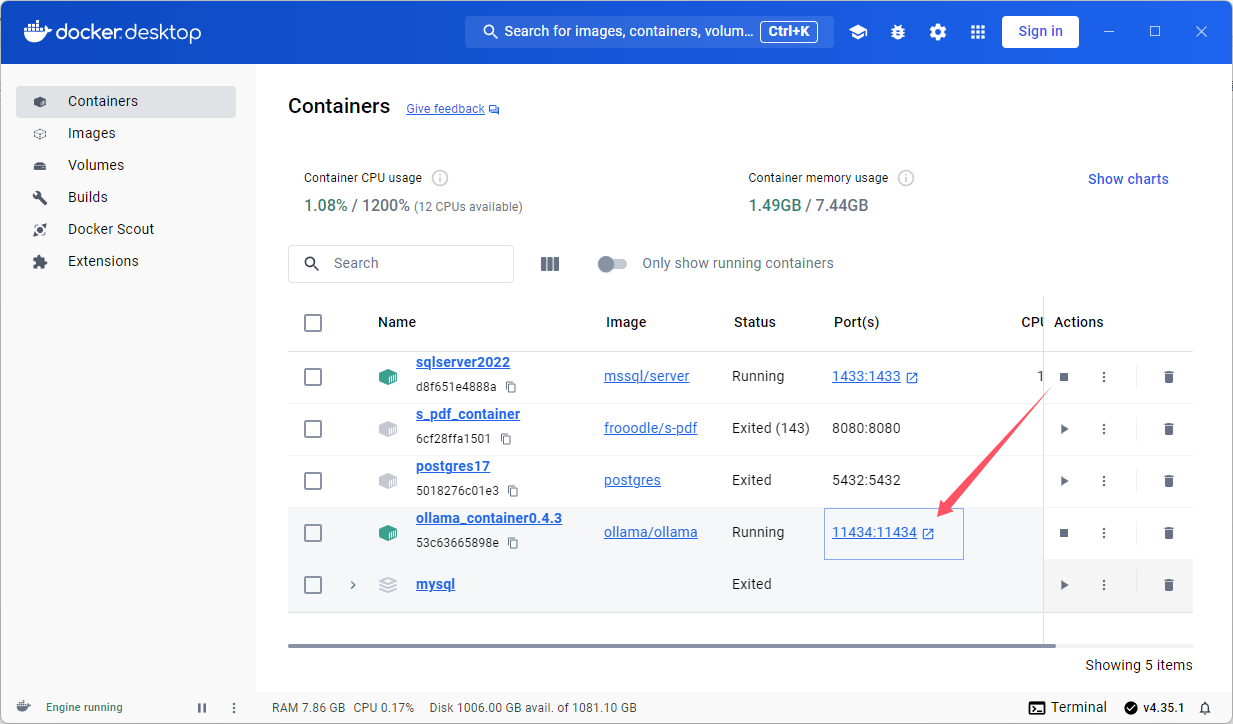Open Extensions in sidebar
The width and height of the screenshot is (1233, 724).
point(126,262)
